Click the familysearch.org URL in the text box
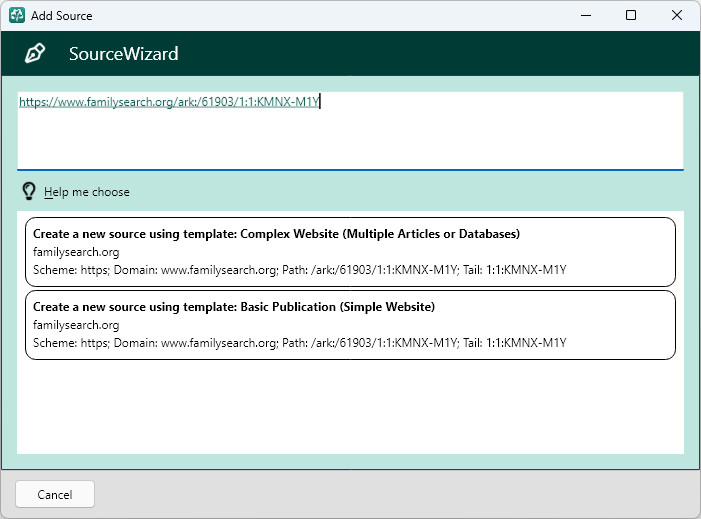 pyautogui.click(x=169, y=102)
